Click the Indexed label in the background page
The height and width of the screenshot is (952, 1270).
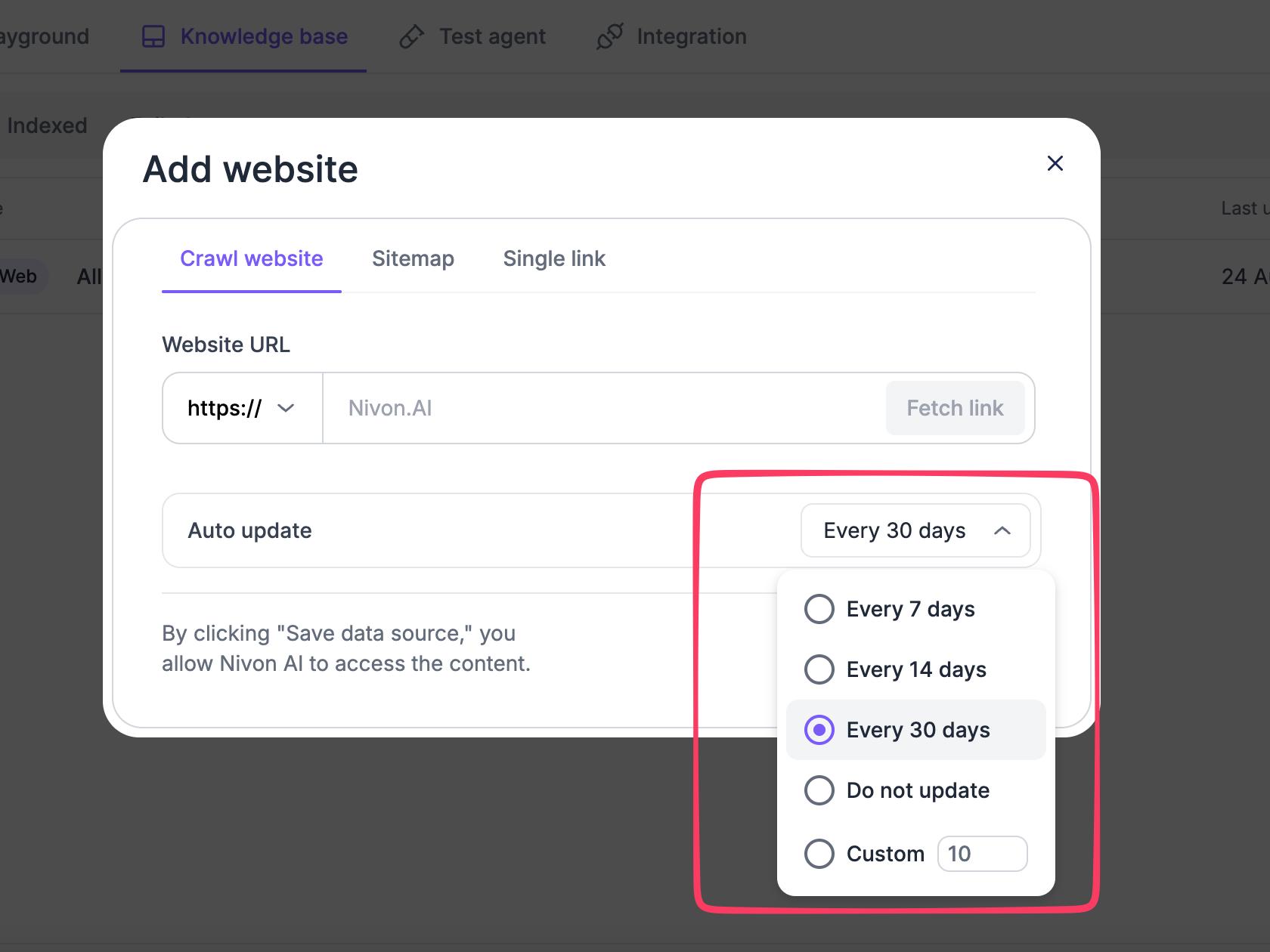coord(47,125)
